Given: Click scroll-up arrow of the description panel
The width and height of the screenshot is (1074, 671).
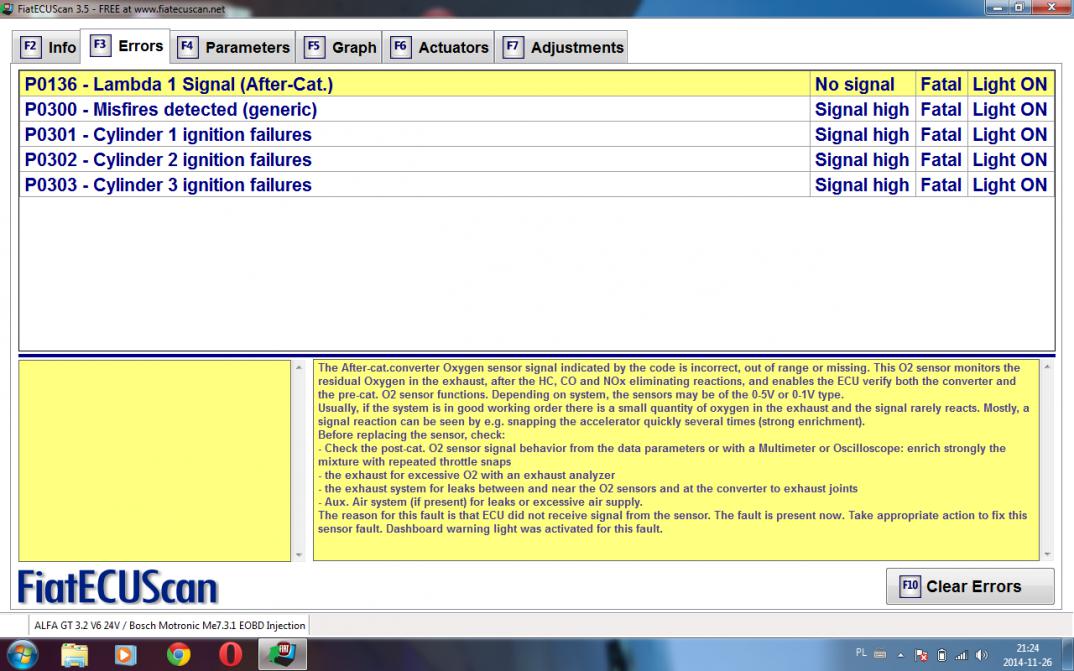Looking at the screenshot, I should [x=1047, y=368].
